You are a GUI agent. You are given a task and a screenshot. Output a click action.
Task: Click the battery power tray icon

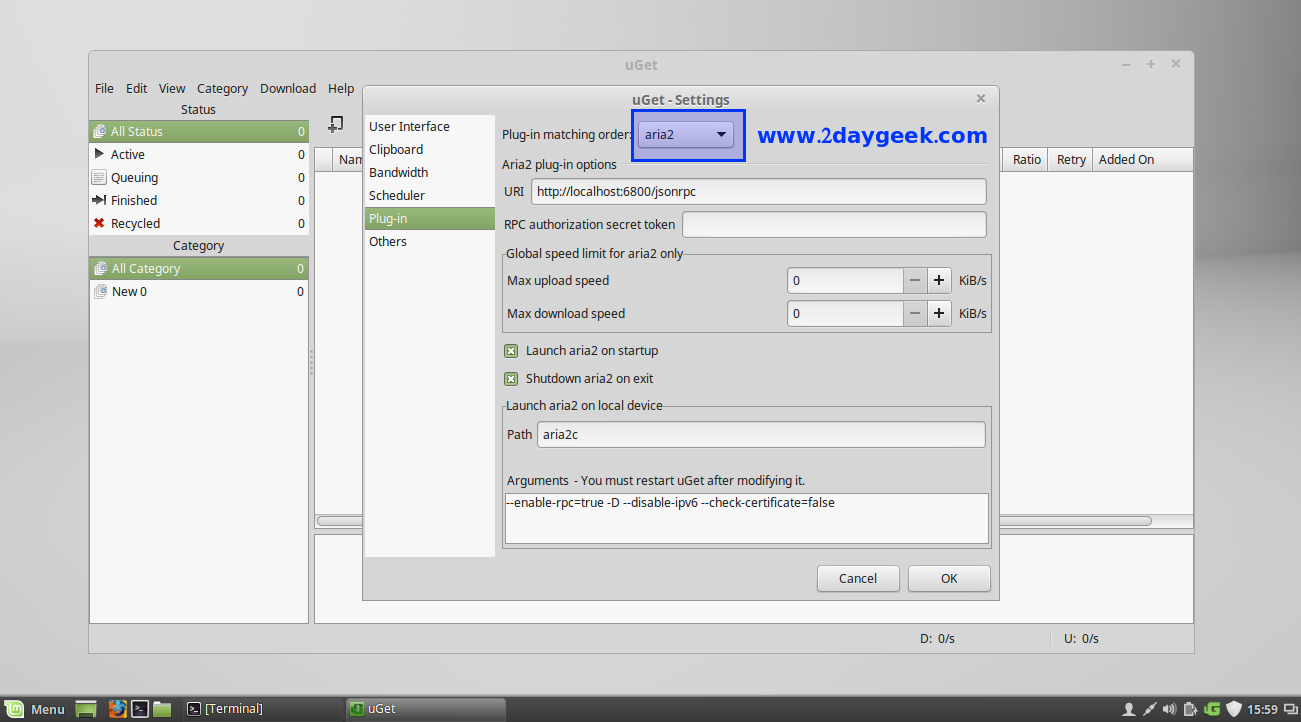[x=1190, y=709]
